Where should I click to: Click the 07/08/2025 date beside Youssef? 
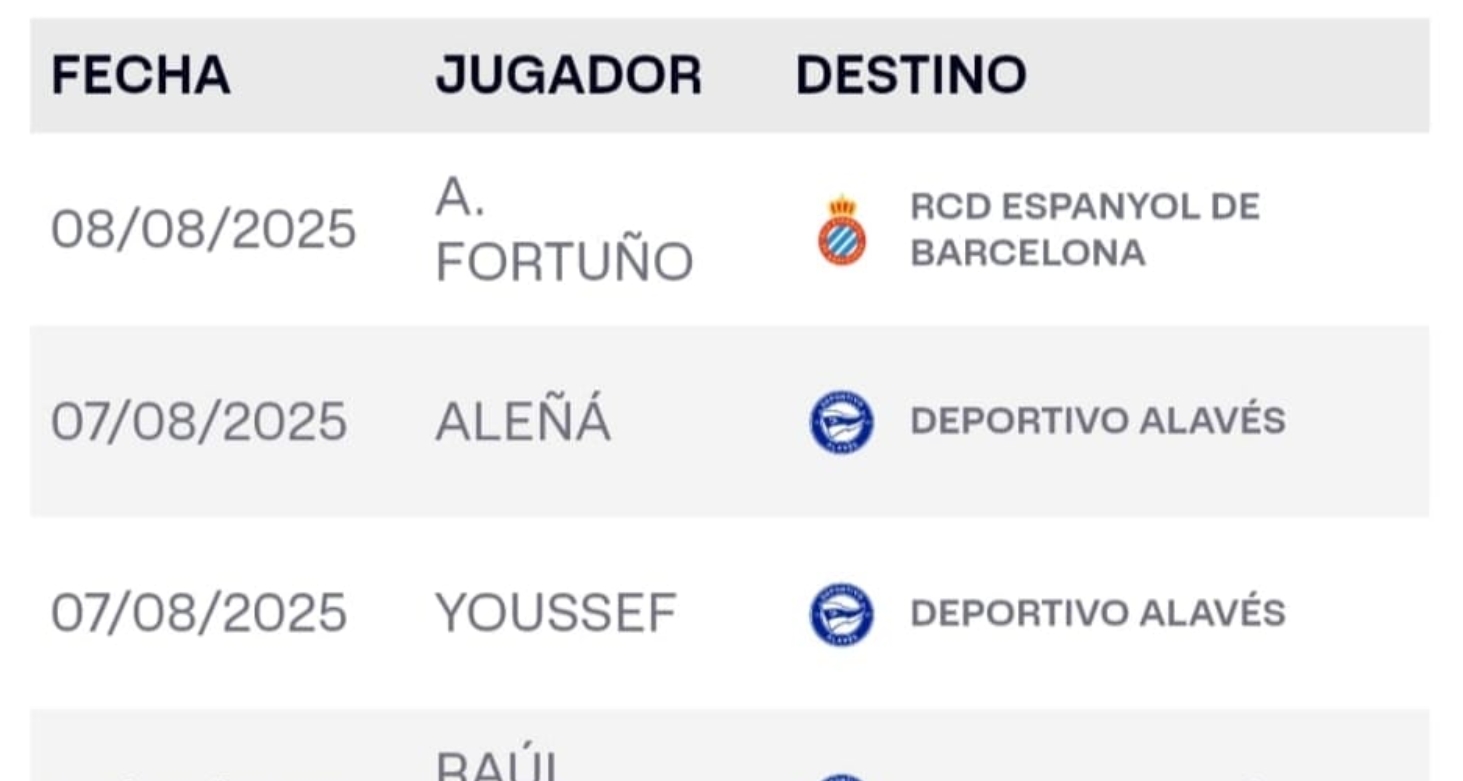pos(199,614)
